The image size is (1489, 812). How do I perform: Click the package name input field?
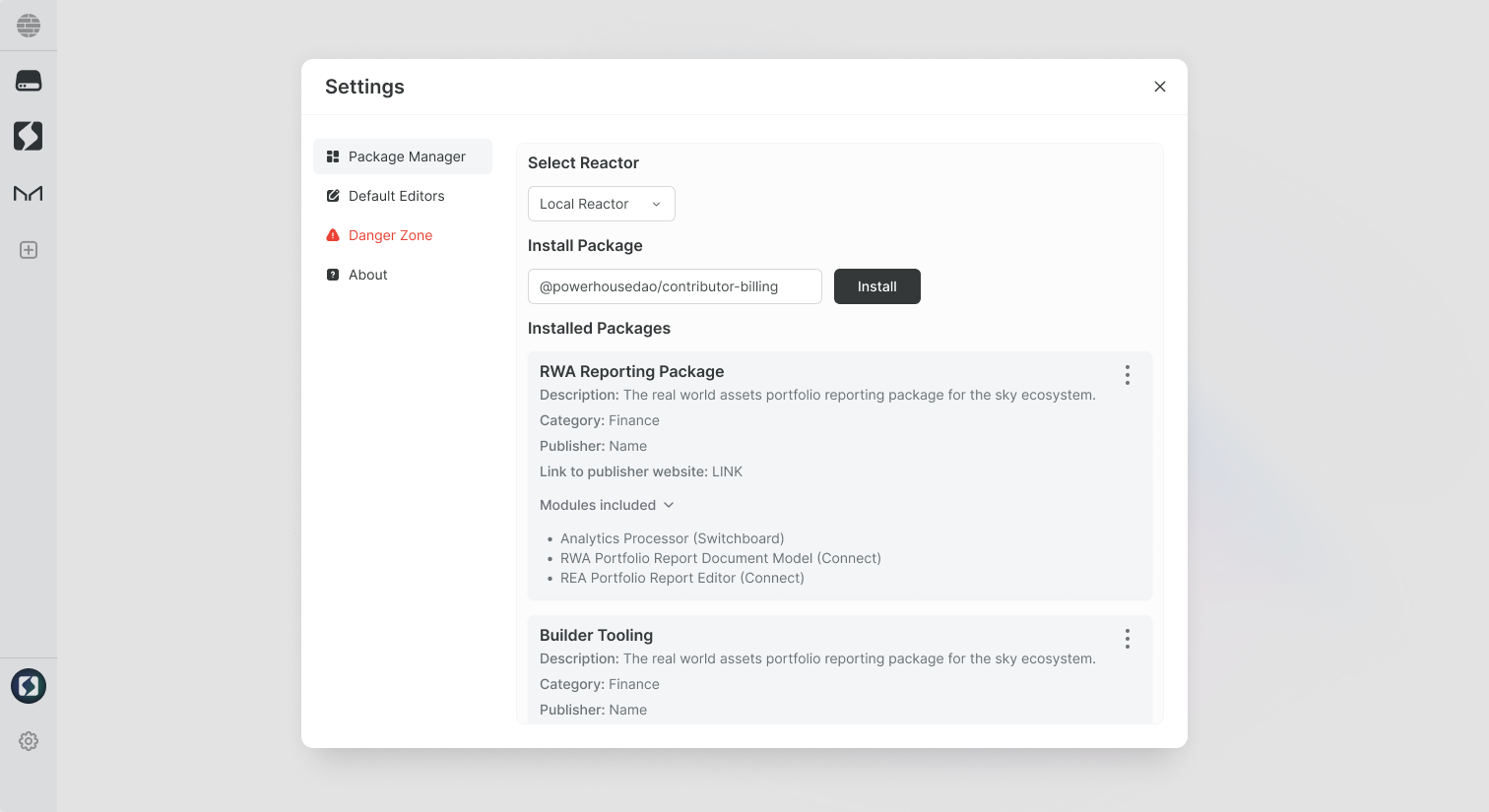(675, 286)
